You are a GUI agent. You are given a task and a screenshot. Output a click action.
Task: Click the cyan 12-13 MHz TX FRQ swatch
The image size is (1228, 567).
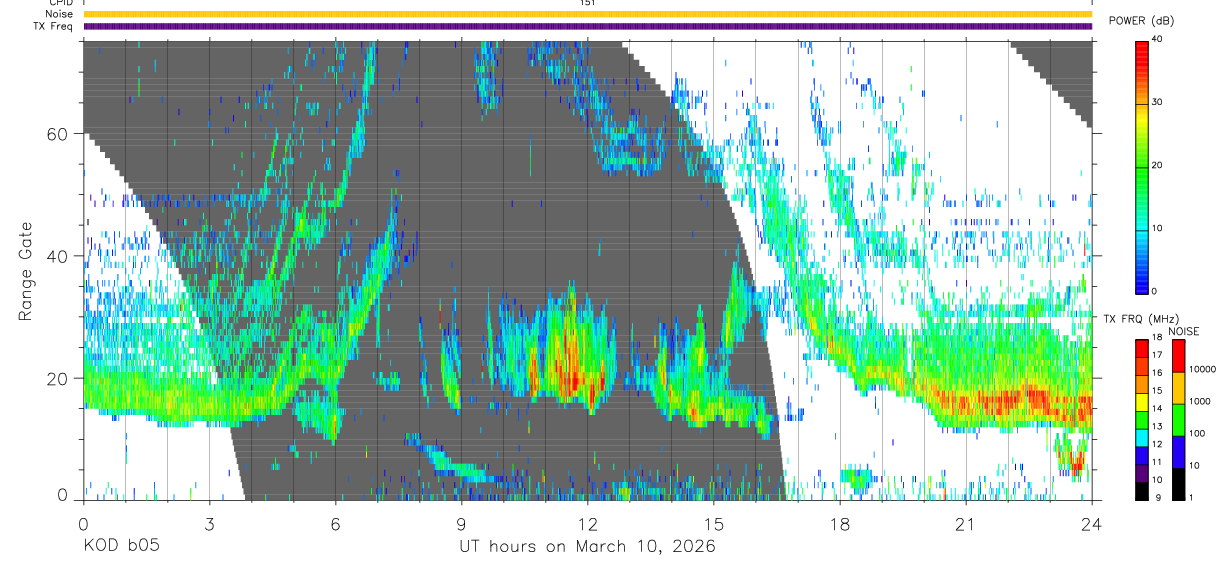pyautogui.click(x=1142, y=438)
